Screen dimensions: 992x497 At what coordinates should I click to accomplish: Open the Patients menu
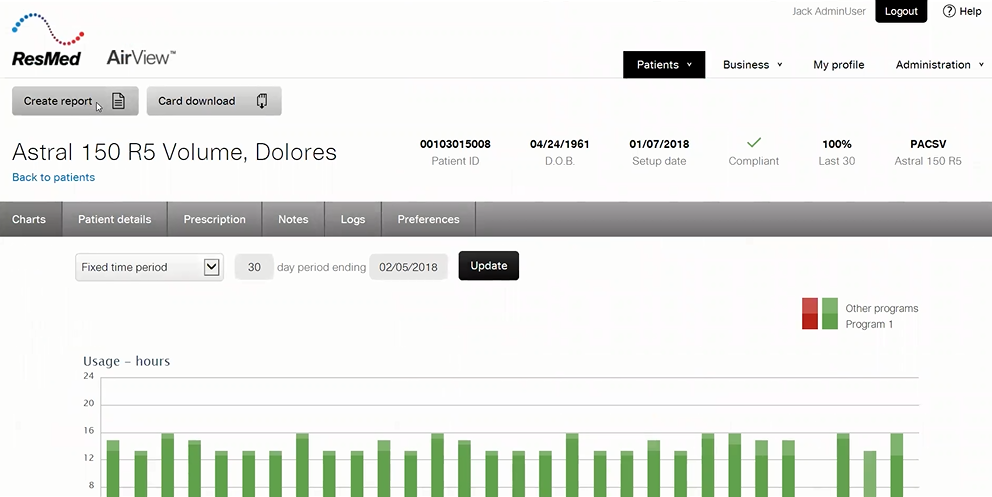[664, 64]
